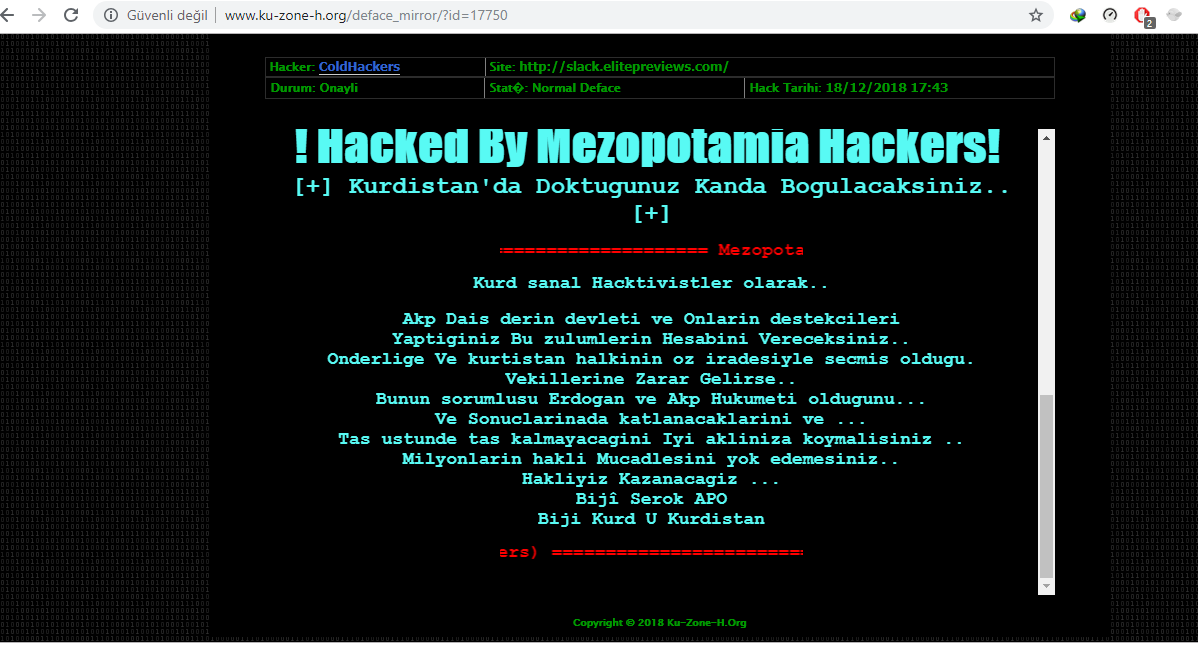Open the slack.elitepreviews.com site link

pyautogui.click(x=623, y=67)
